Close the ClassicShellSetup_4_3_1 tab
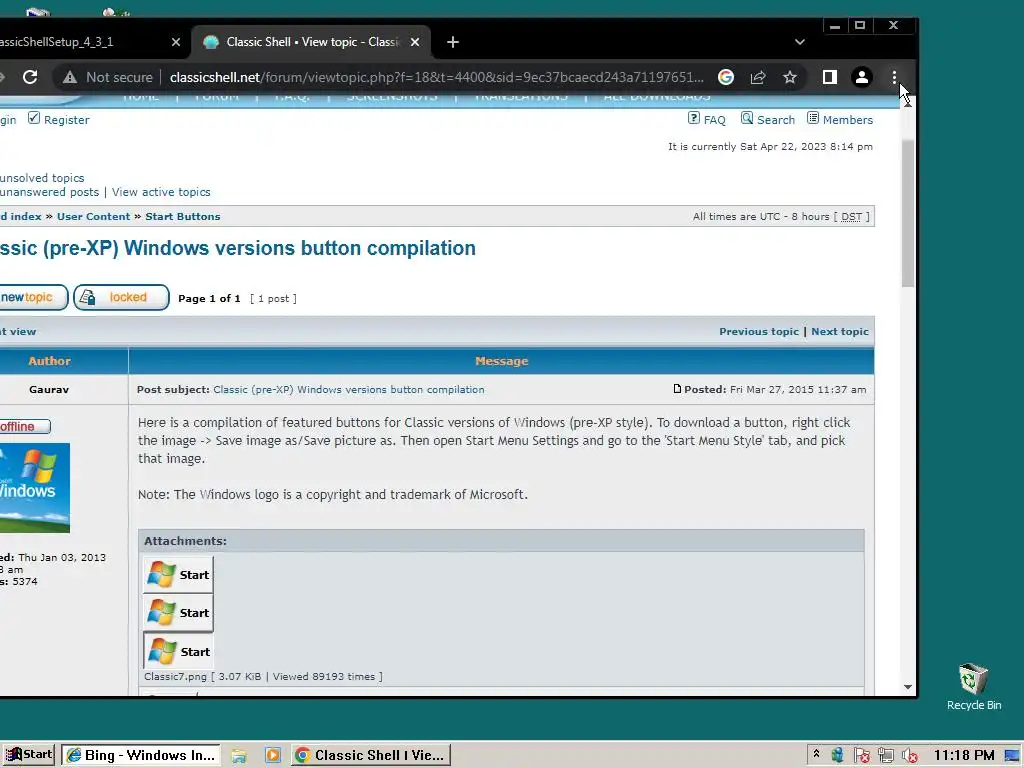Image resolution: width=1024 pixels, height=768 pixels. click(x=176, y=42)
